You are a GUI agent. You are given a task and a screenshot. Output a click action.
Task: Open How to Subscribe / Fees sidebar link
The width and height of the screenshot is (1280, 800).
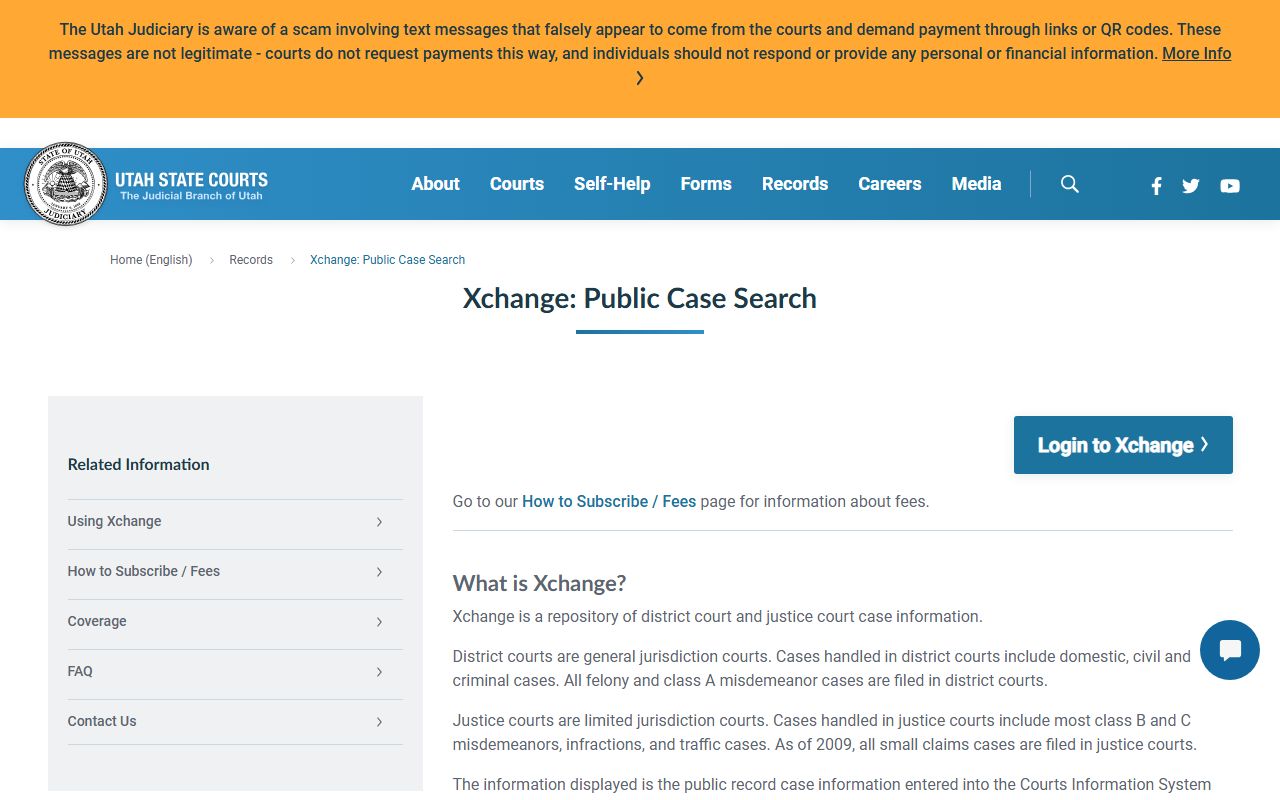coord(235,571)
